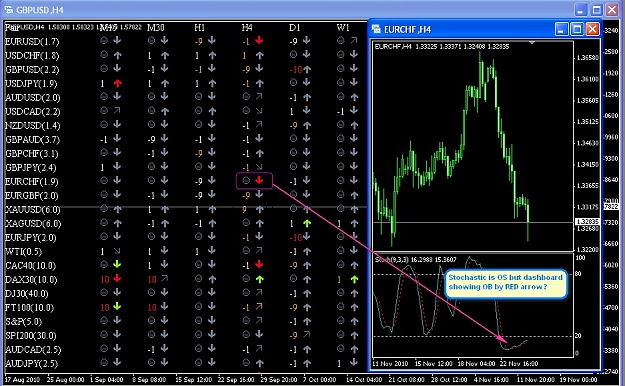625x386 pixels.
Task: Select the USDJPY(1.9) pair label
Action: tap(31, 84)
